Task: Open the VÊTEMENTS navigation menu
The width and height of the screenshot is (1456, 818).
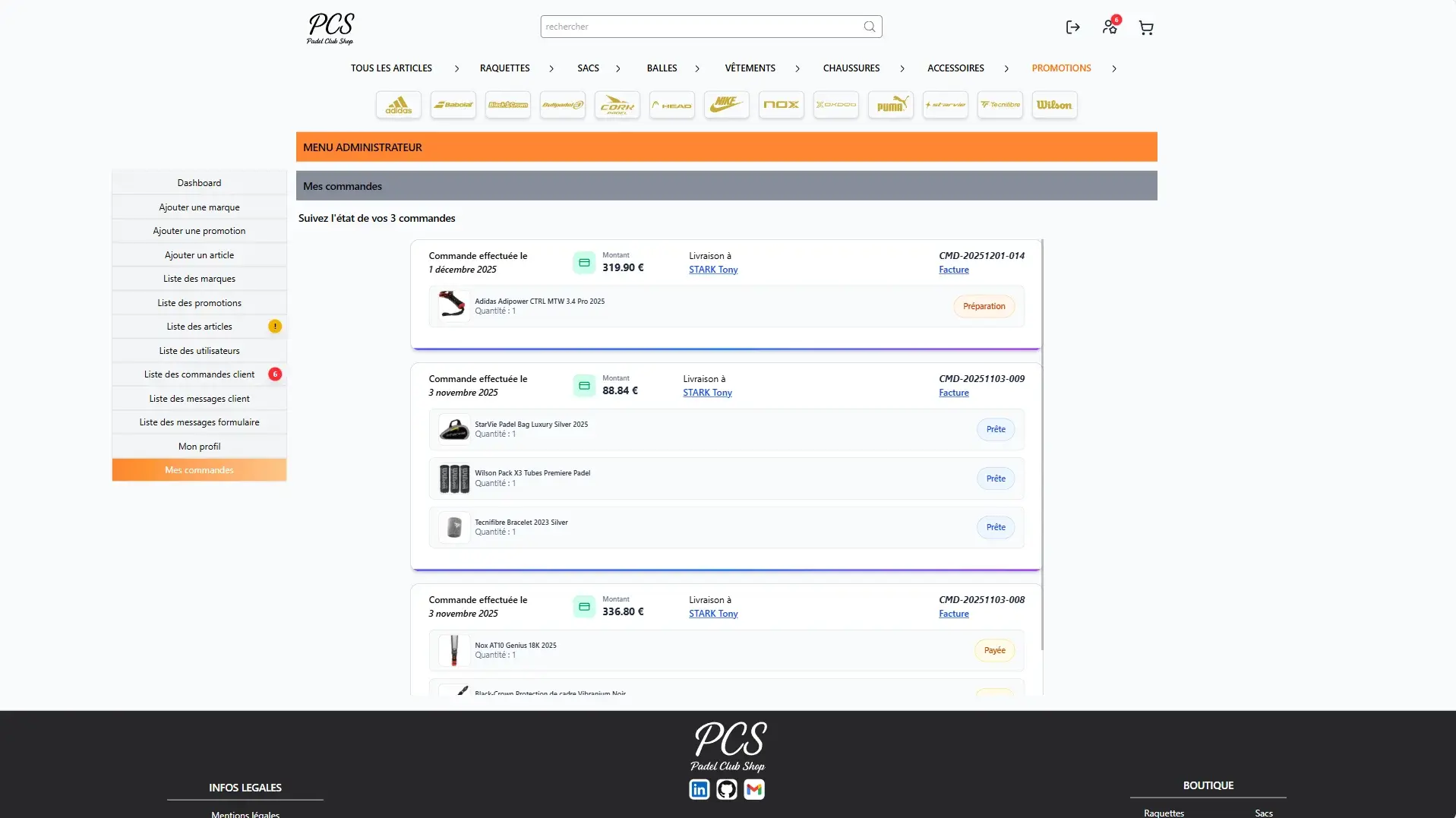Action: point(750,68)
